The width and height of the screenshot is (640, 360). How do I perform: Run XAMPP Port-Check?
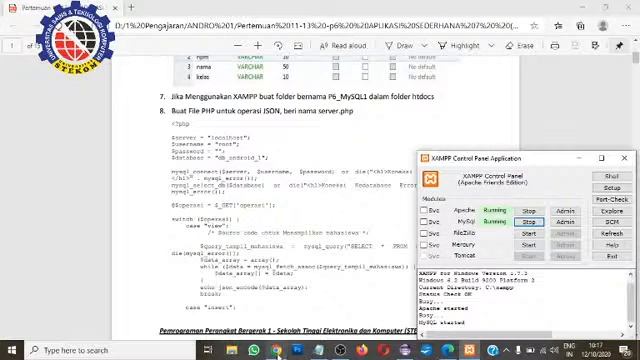tap(612, 199)
